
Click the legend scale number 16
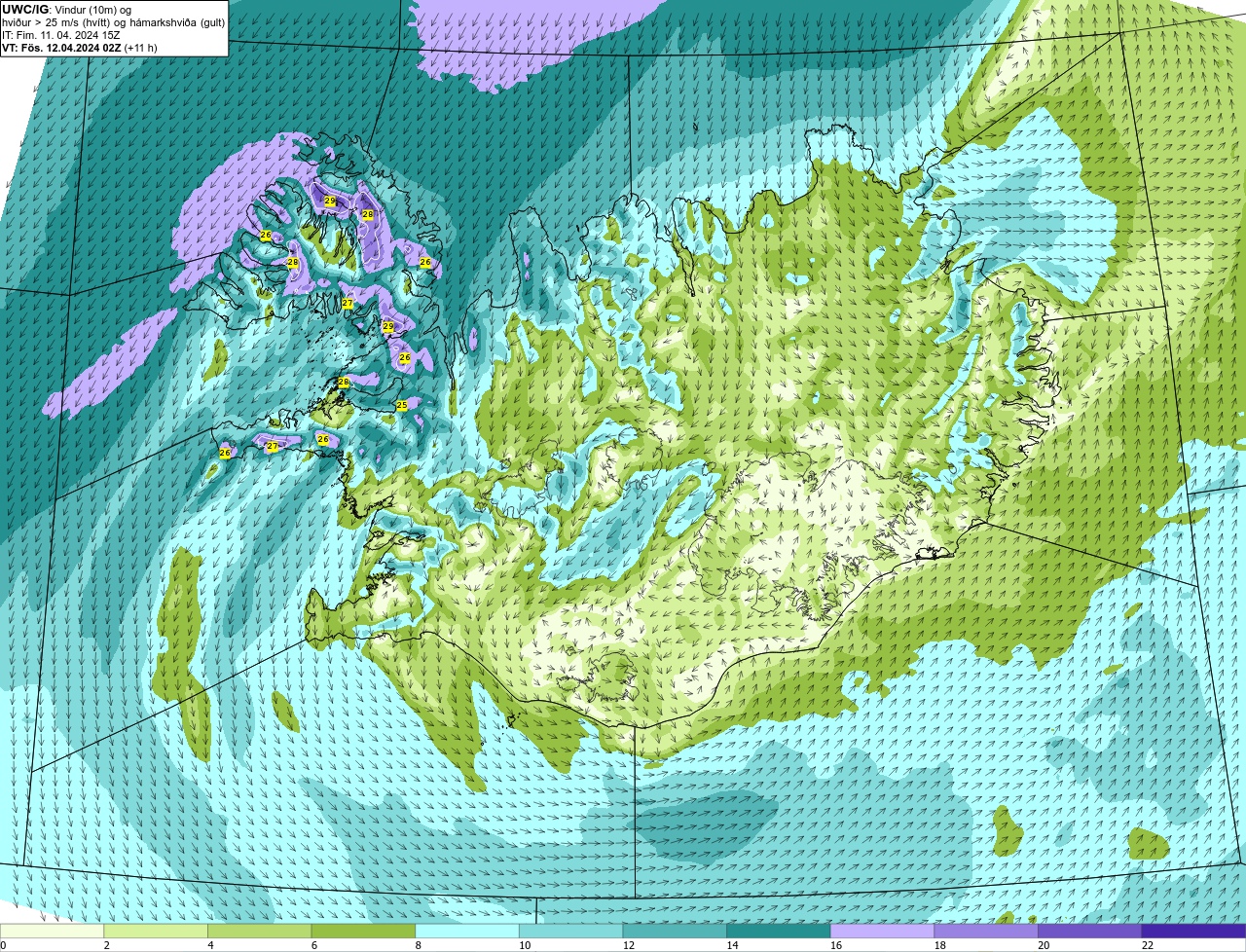click(x=836, y=945)
